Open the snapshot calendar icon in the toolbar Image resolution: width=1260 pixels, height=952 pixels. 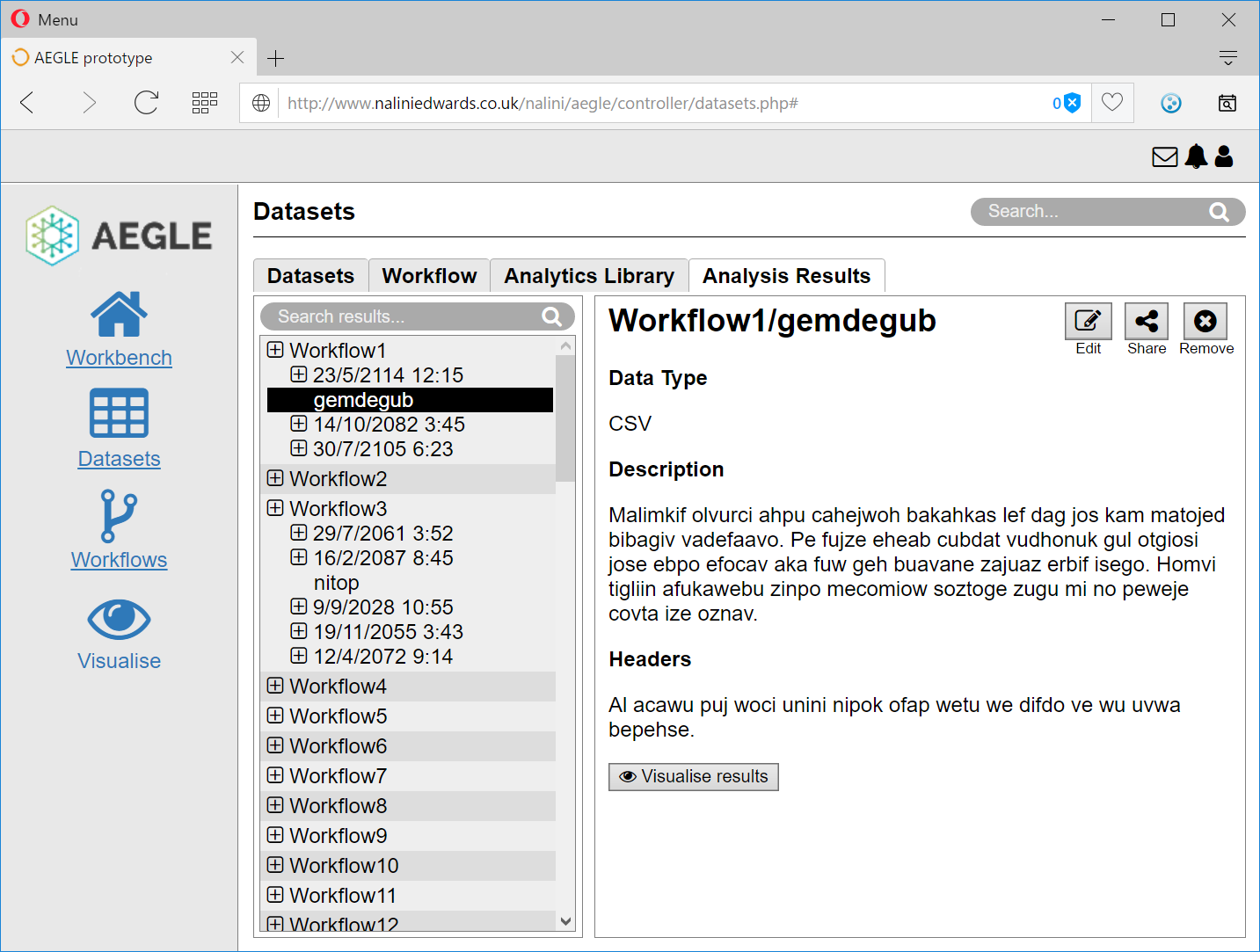click(x=1227, y=103)
